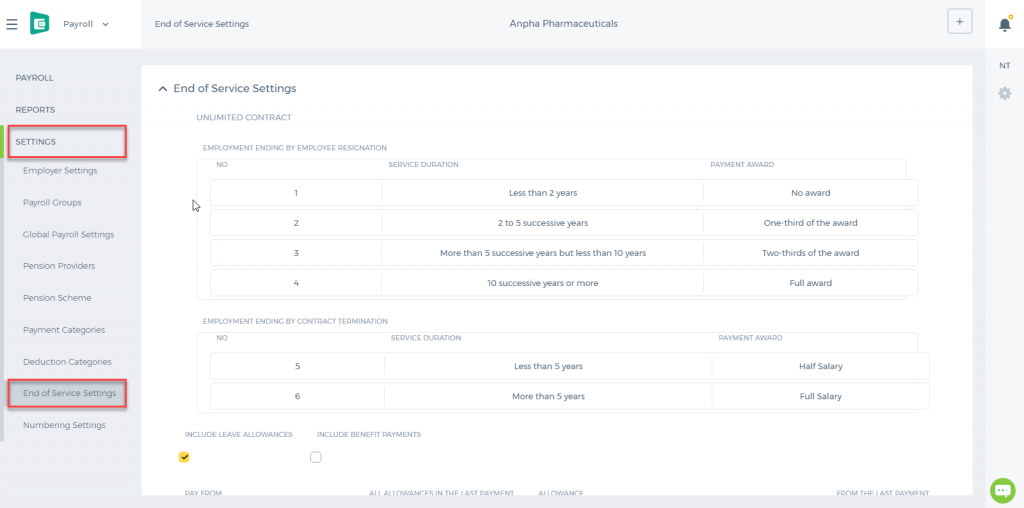
Task: Open the gear settings icon
Action: point(1004,93)
